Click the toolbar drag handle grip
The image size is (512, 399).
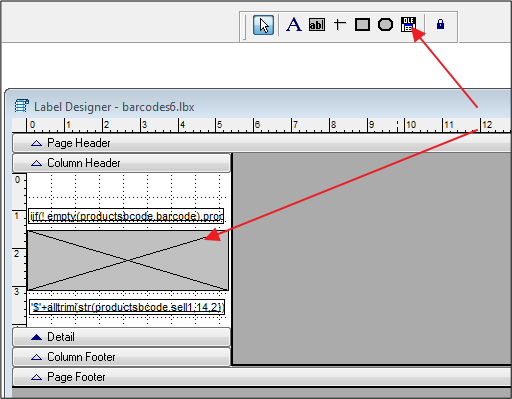(x=245, y=26)
